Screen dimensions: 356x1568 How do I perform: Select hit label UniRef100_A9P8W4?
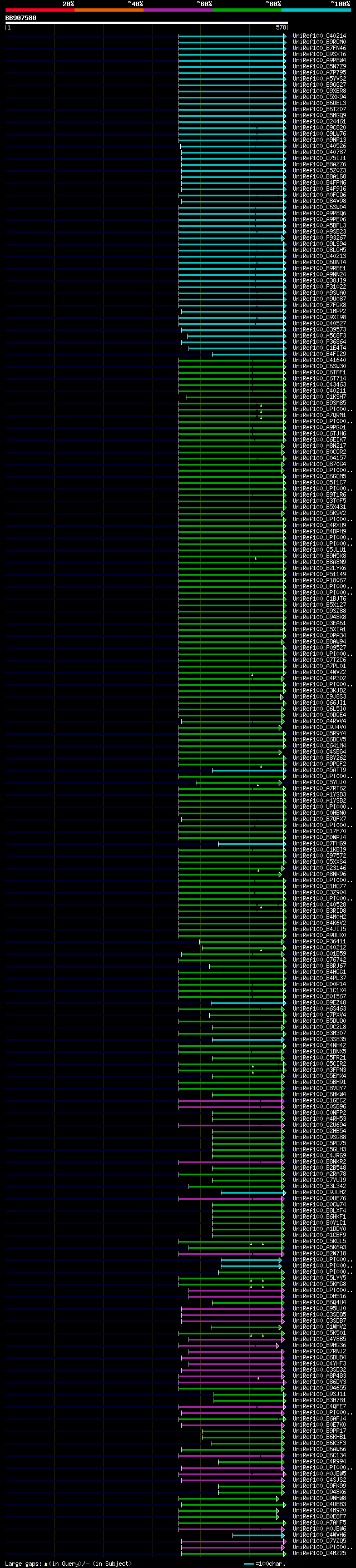tap(319, 60)
